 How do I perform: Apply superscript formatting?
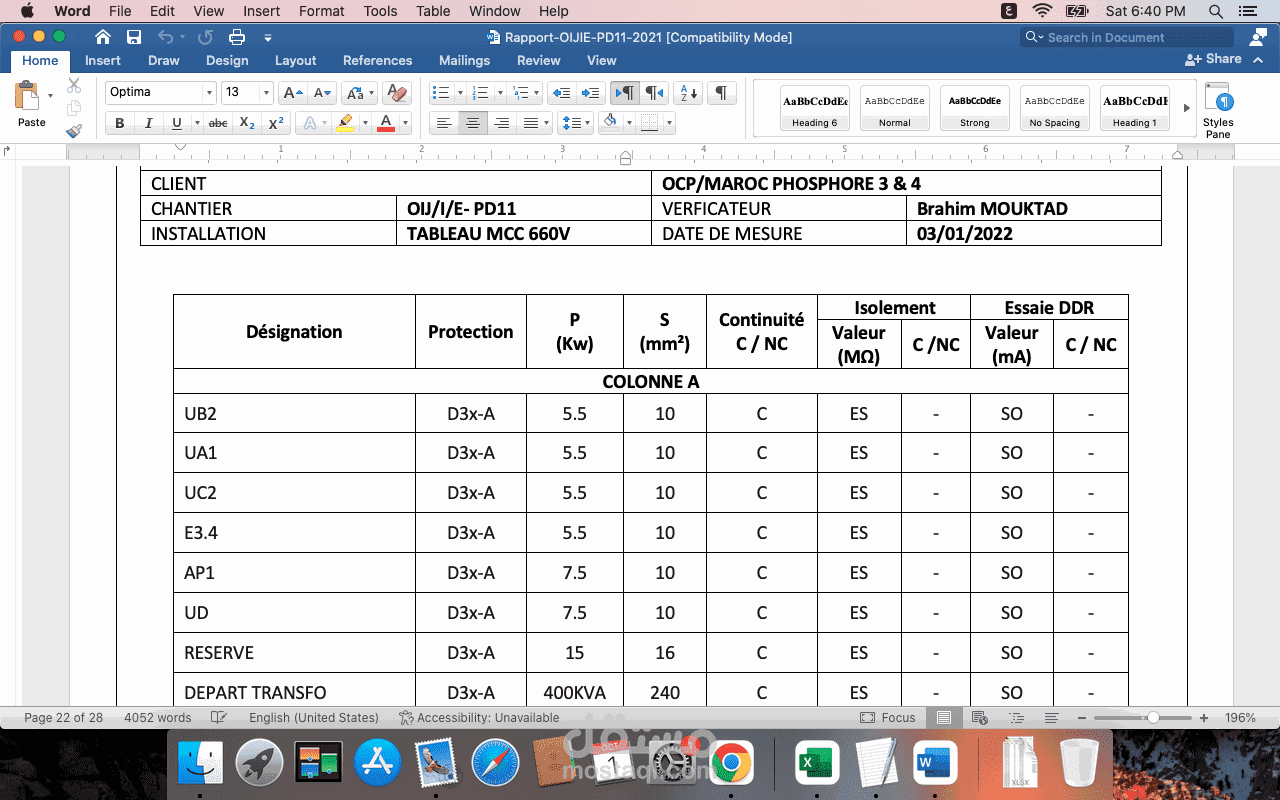[277, 123]
